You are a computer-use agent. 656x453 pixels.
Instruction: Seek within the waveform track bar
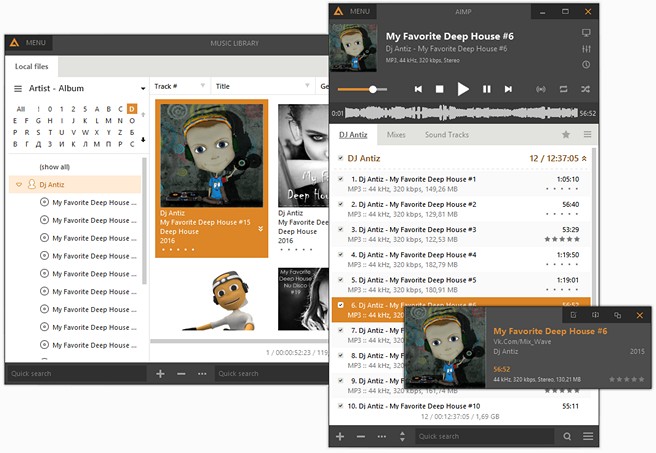click(x=461, y=113)
